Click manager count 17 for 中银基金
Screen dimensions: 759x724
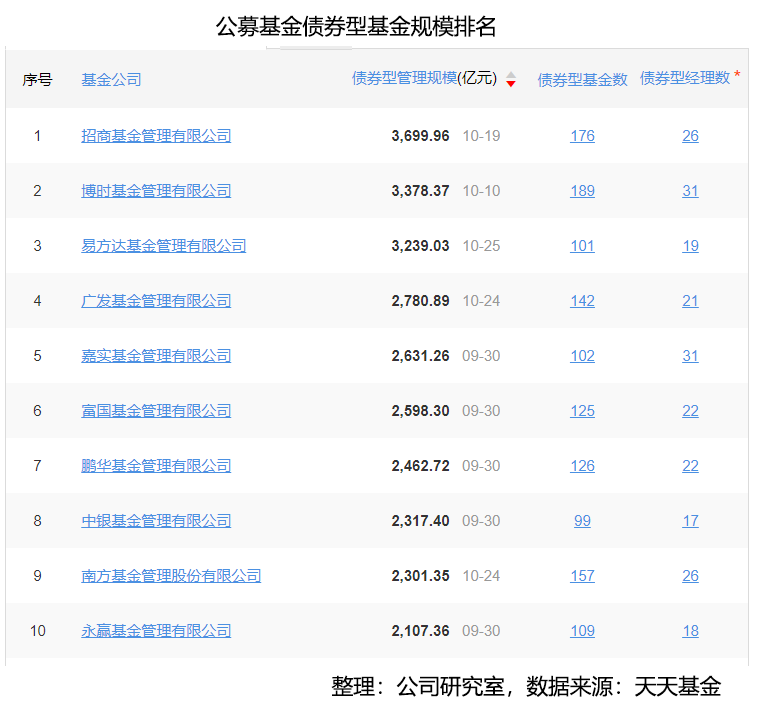tap(690, 521)
